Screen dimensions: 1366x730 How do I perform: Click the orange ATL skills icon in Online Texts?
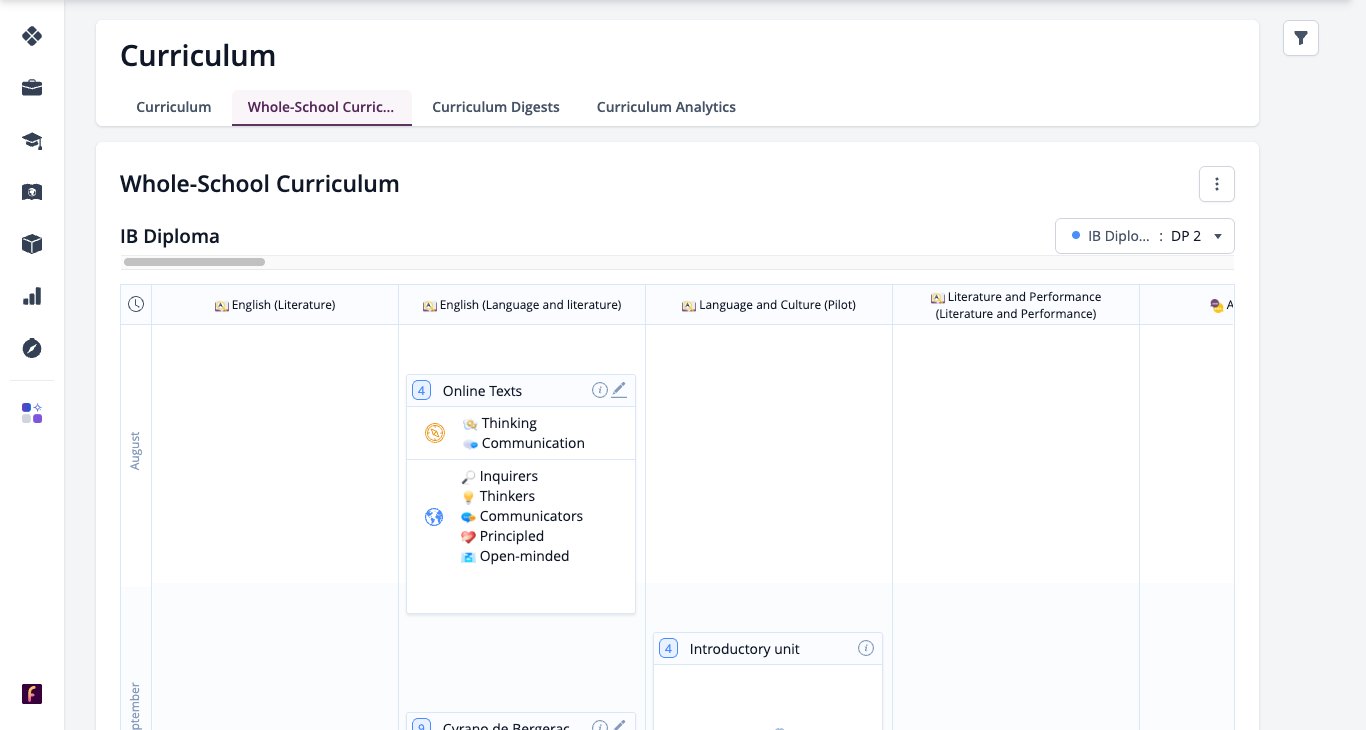[x=434, y=433]
